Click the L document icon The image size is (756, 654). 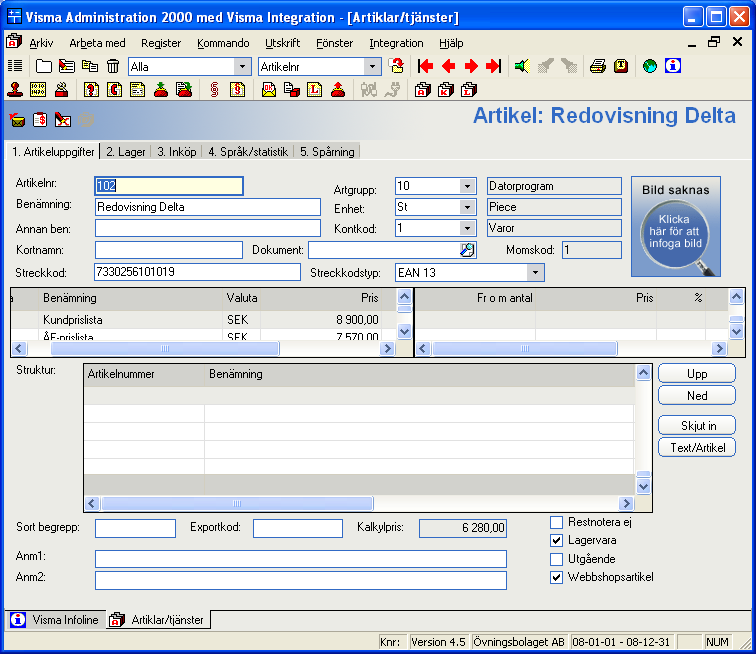(x=315, y=90)
